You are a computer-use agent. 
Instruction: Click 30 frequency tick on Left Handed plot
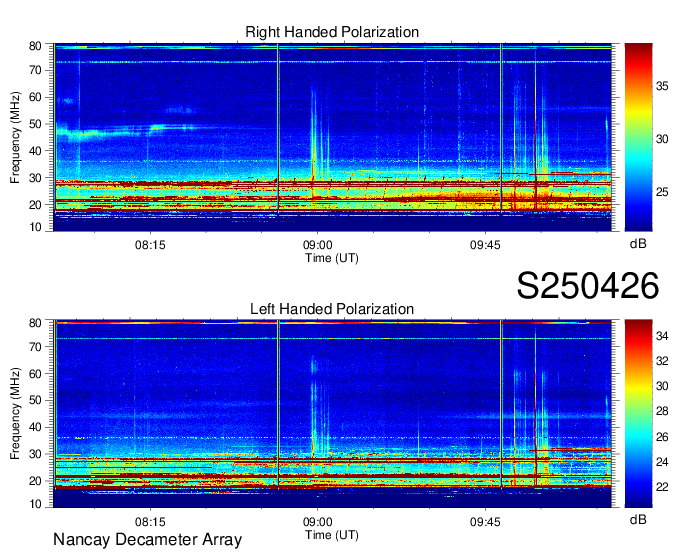[35, 454]
